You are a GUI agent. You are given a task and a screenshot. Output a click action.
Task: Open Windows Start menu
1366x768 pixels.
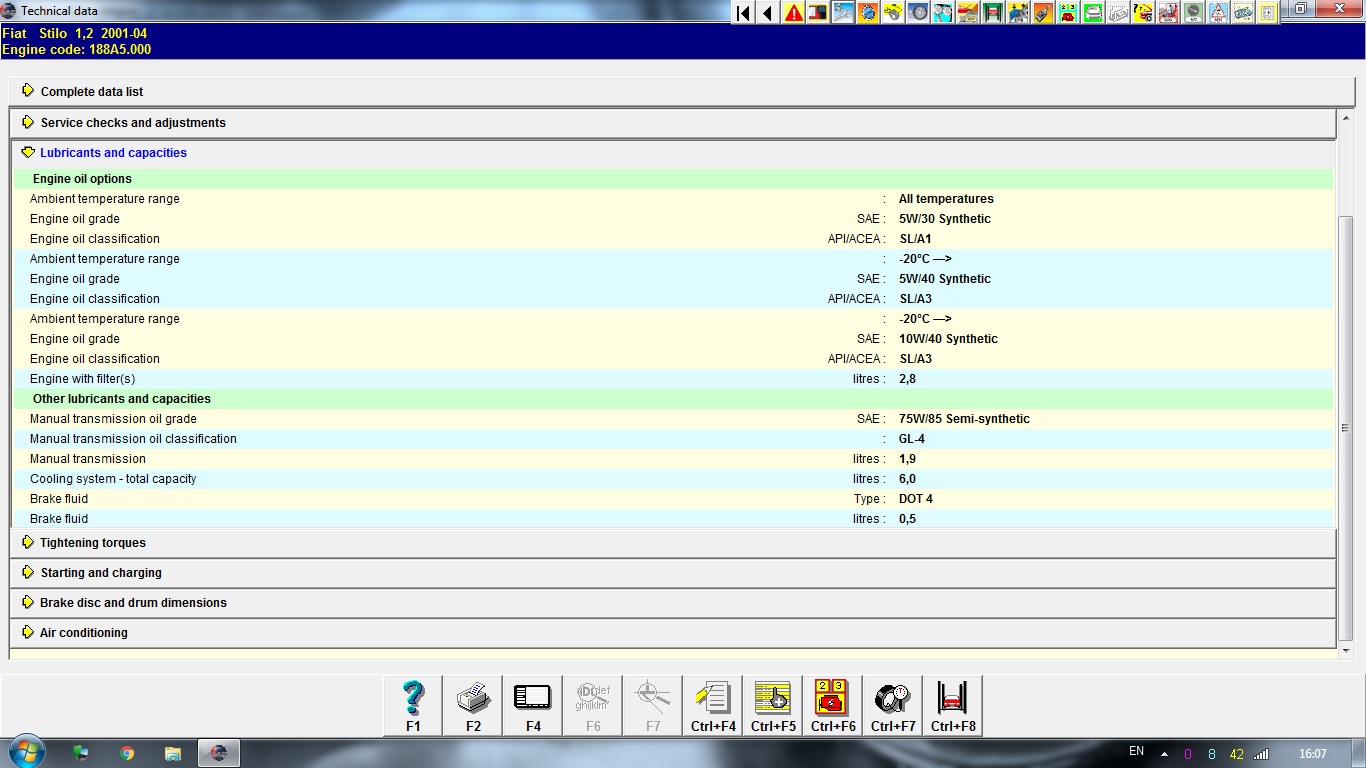(x=26, y=753)
